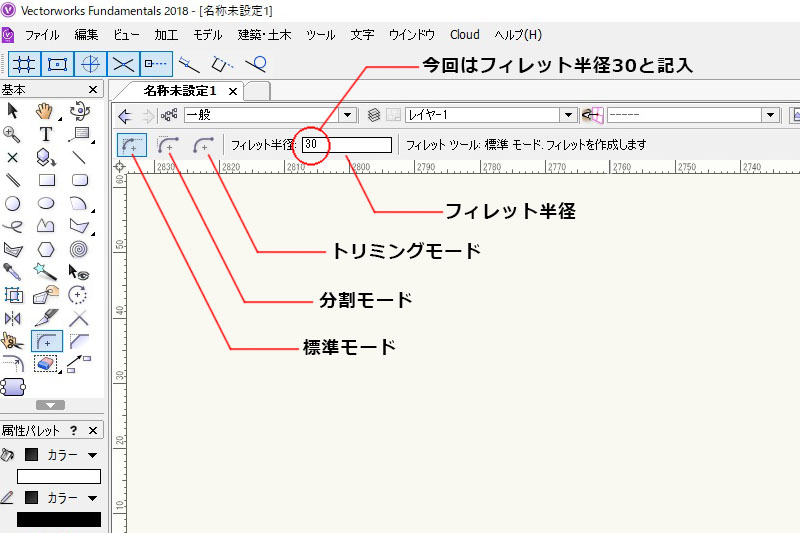Open the Layers stack button
800x533 pixels.
tap(374, 115)
